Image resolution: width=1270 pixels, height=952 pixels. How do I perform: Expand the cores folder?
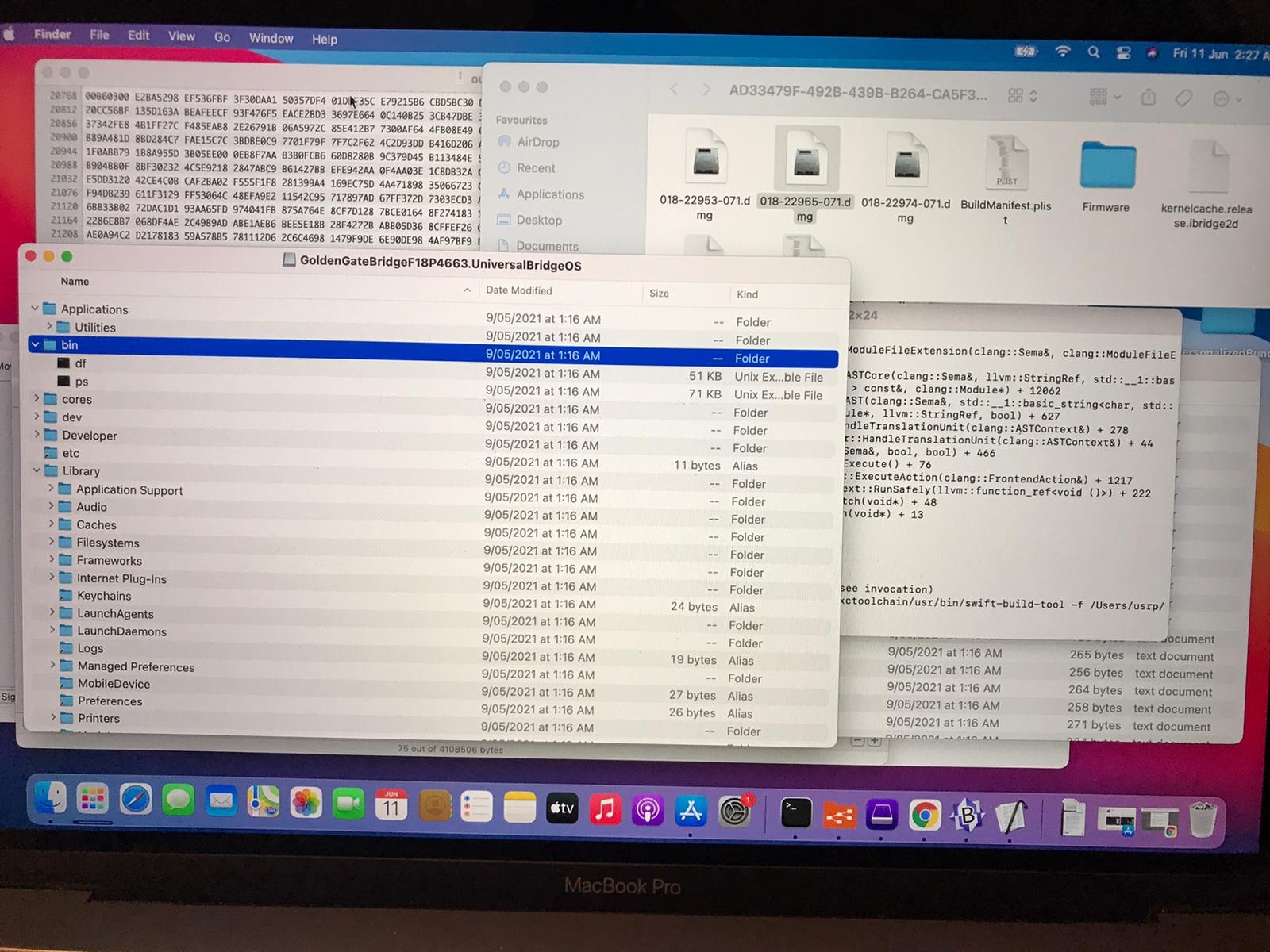point(37,398)
